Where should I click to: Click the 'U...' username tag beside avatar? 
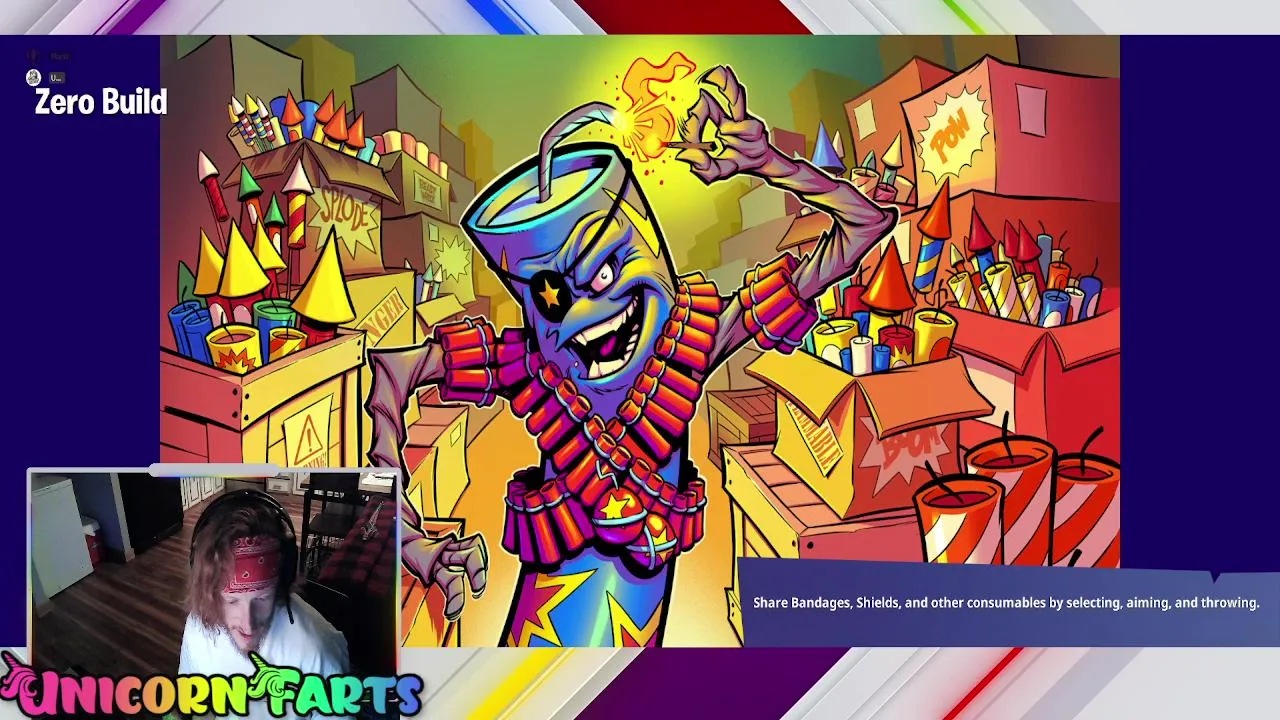click(x=57, y=77)
